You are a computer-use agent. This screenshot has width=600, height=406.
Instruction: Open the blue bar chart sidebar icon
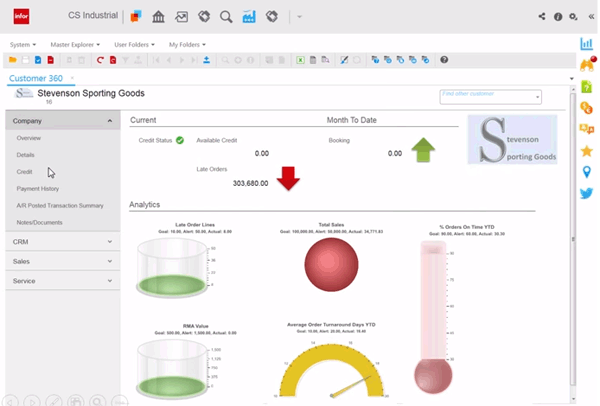click(586, 44)
